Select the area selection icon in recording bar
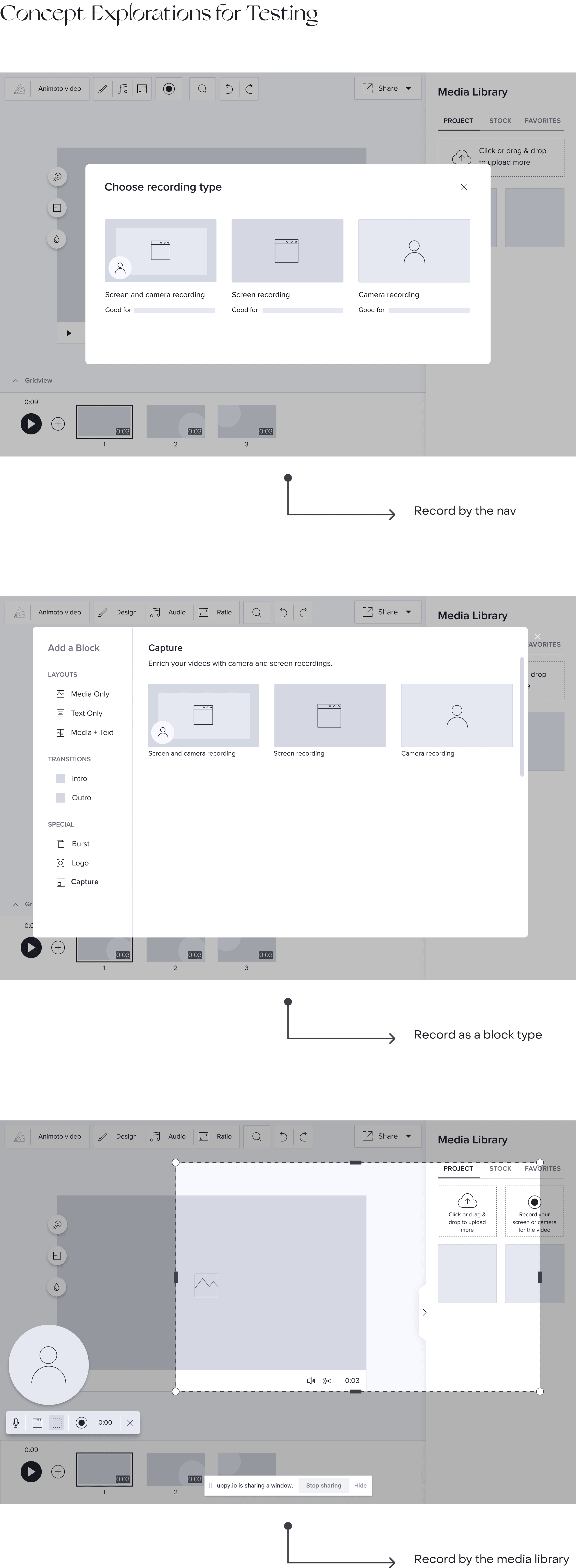 (57, 1423)
